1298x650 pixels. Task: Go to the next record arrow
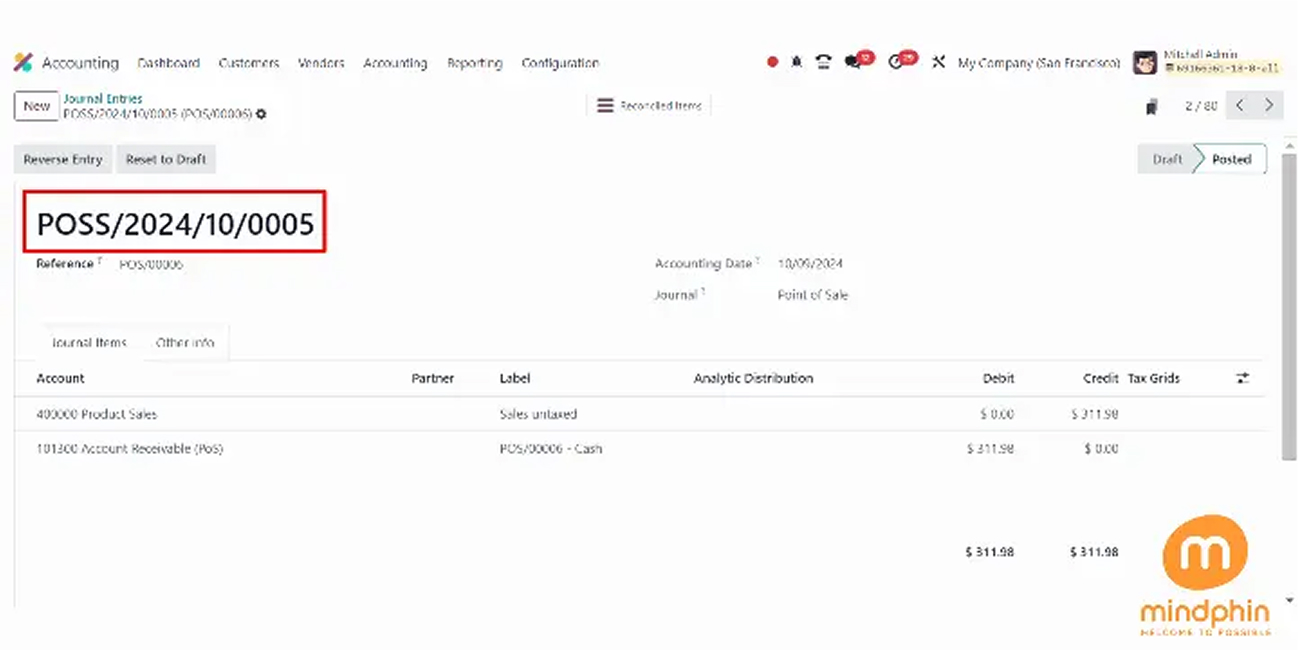pyautogui.click(x=1269, y=105)
